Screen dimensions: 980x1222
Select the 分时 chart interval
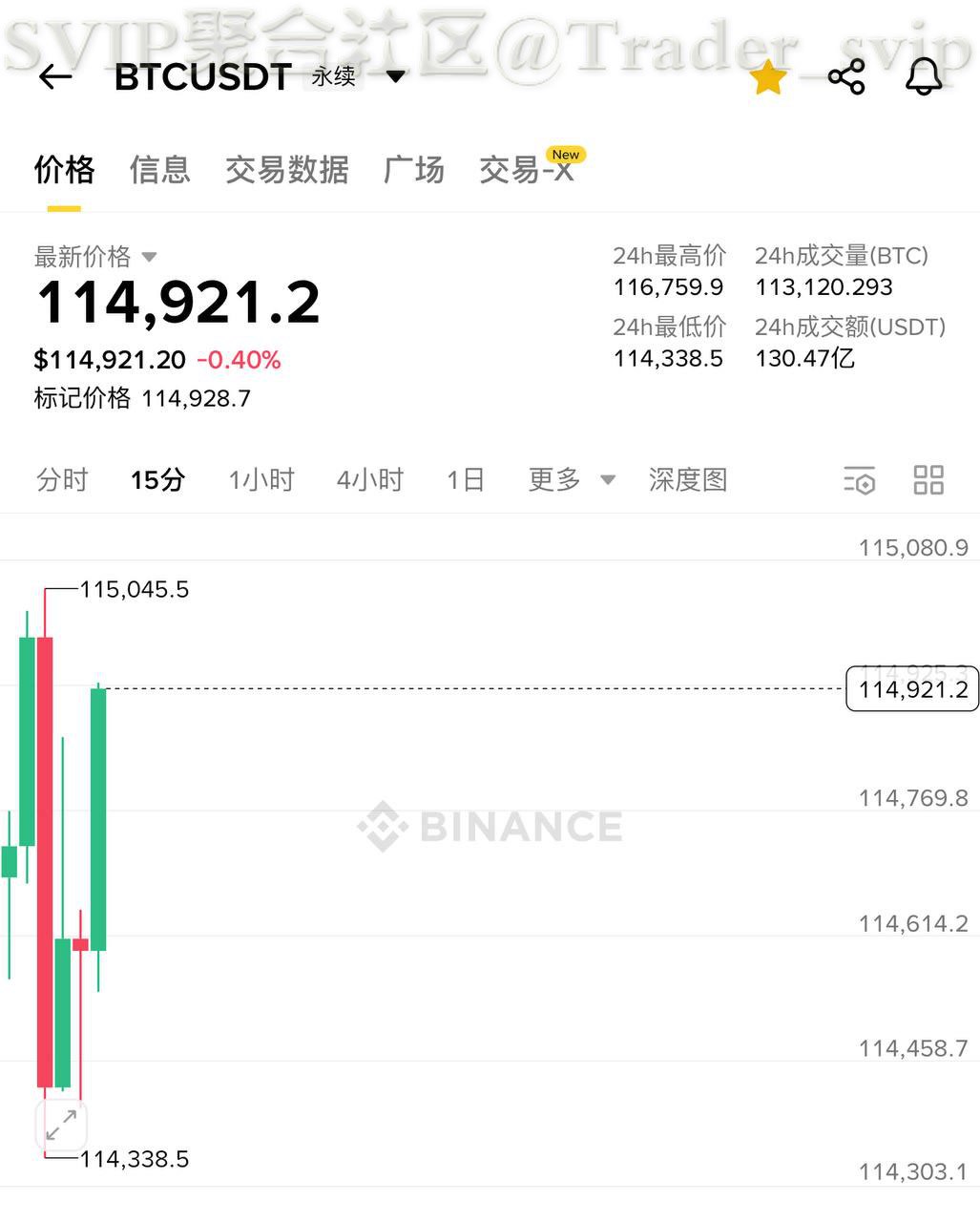coord(62,479)
